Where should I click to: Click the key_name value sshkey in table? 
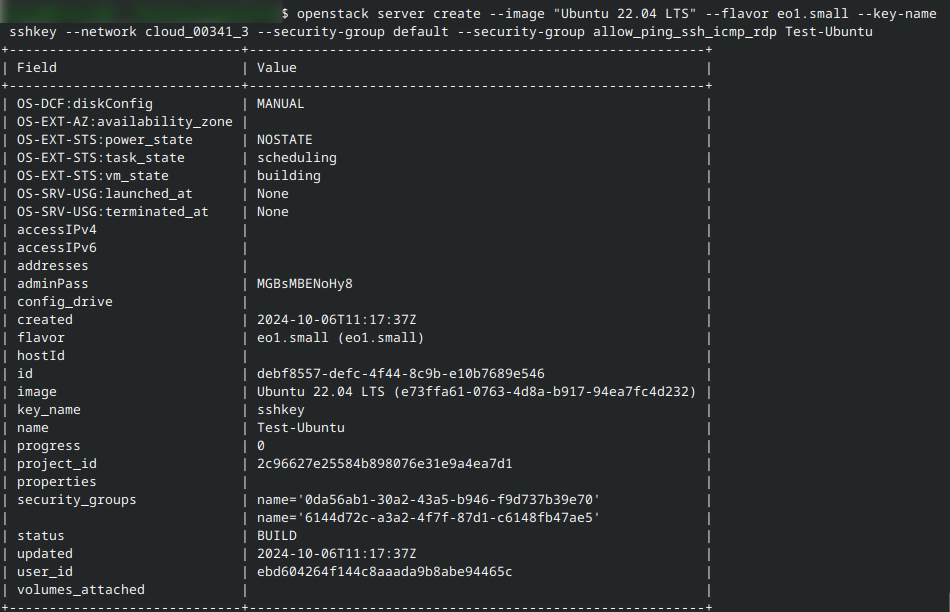pos(280,410)
